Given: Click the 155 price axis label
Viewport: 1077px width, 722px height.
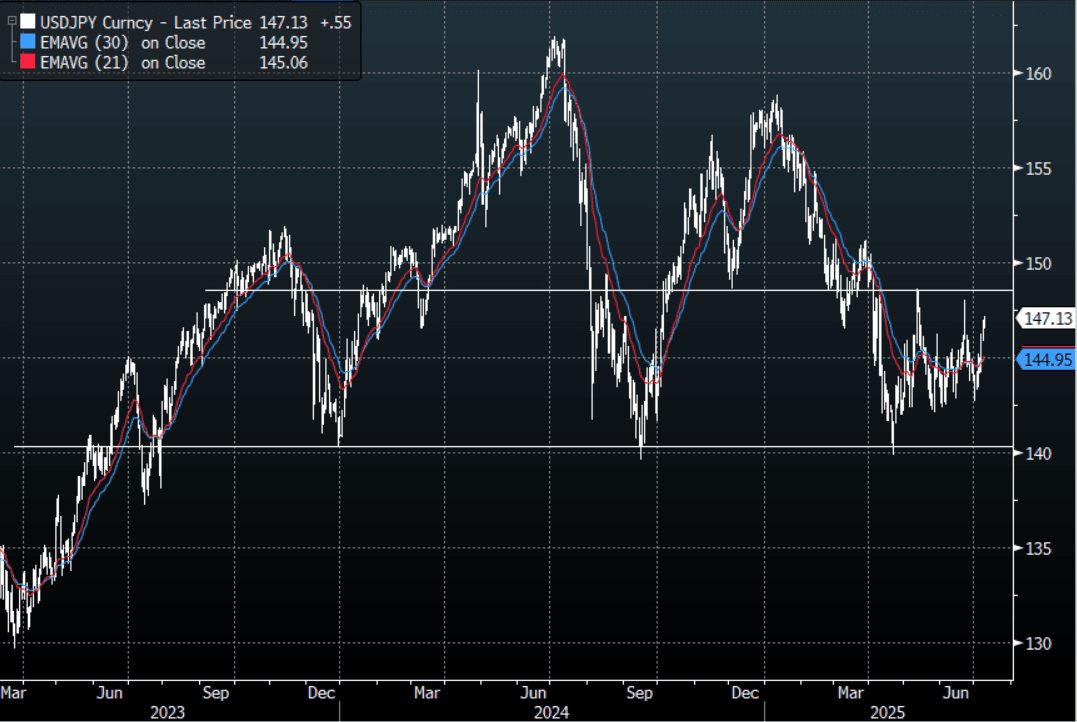Looking at the screenshot, I should click(1039, 168).
